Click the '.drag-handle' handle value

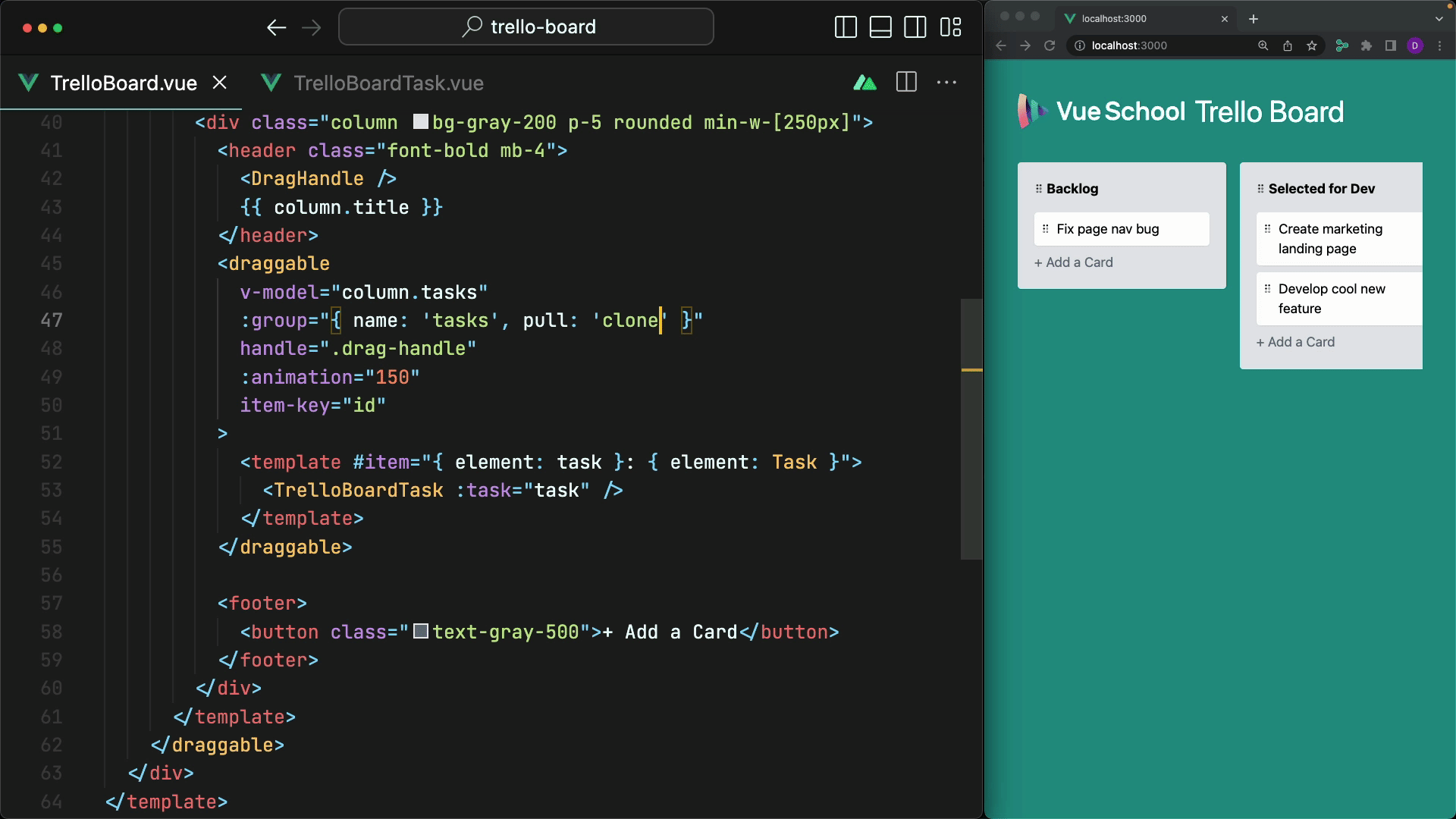[397, 348]
